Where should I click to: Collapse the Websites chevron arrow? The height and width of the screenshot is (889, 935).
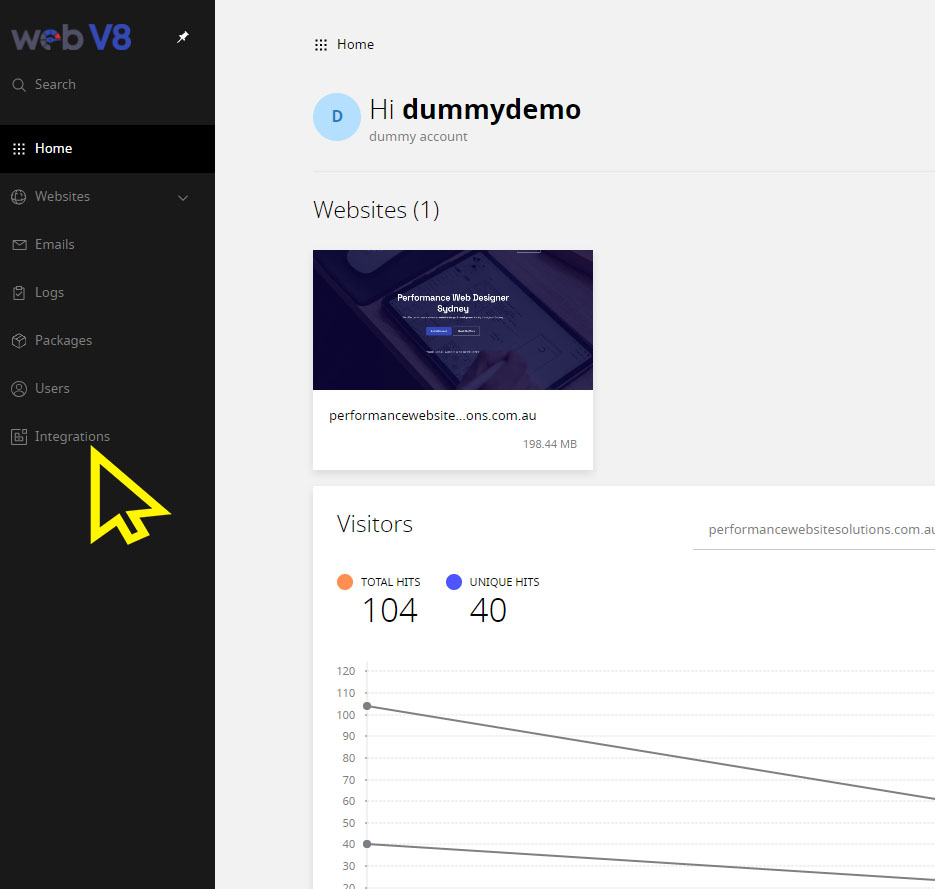[x=183, y=197]
